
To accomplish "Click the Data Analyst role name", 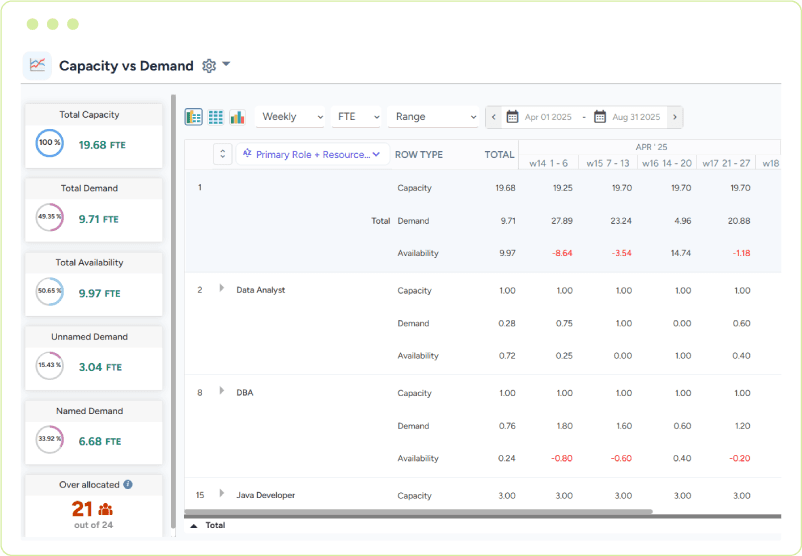I will 260,290.
